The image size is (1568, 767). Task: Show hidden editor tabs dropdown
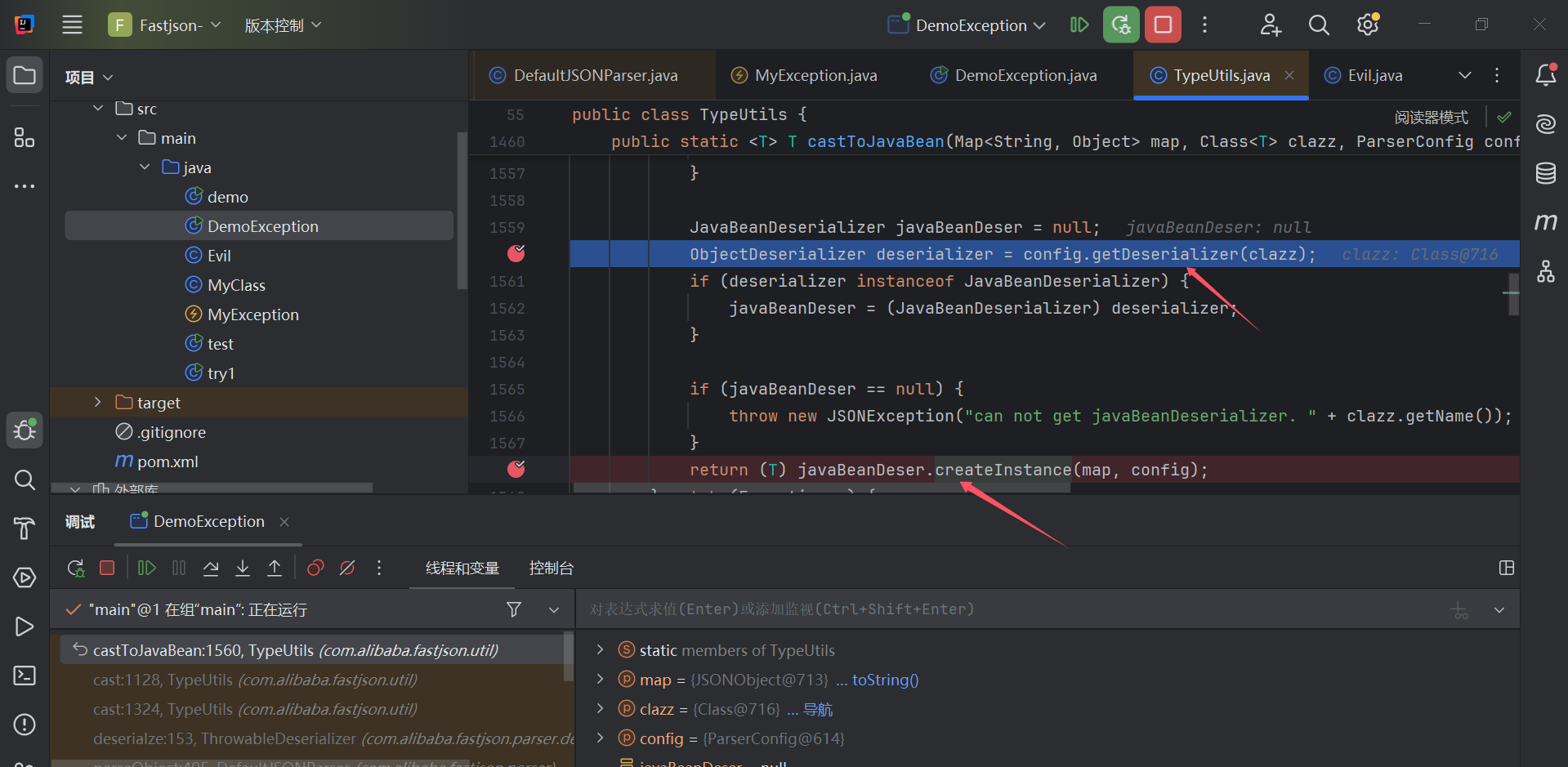[1465, 75]
